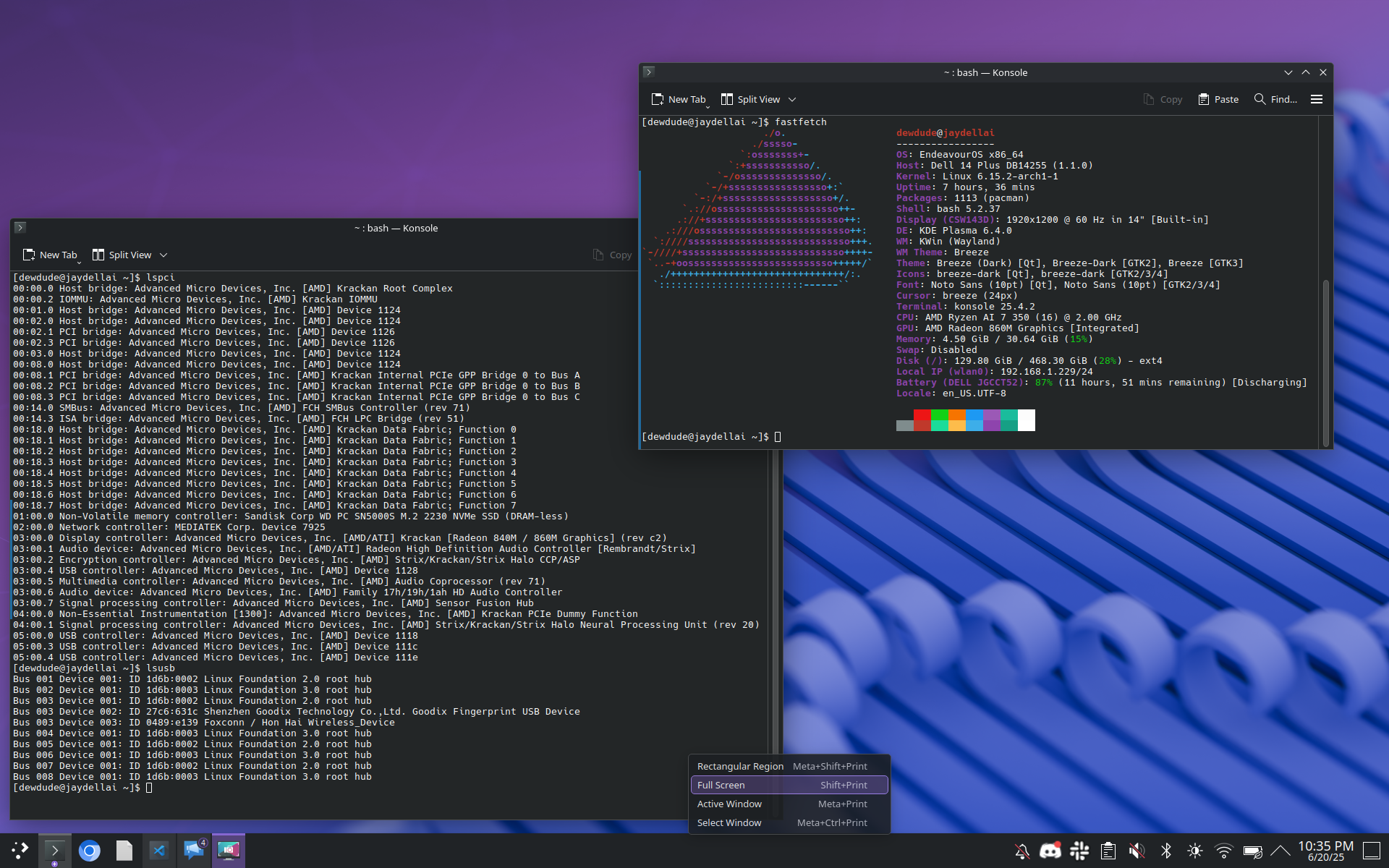
Task: Click the Spectacle screenshot taskbar icon
Action: coord(229,851)
